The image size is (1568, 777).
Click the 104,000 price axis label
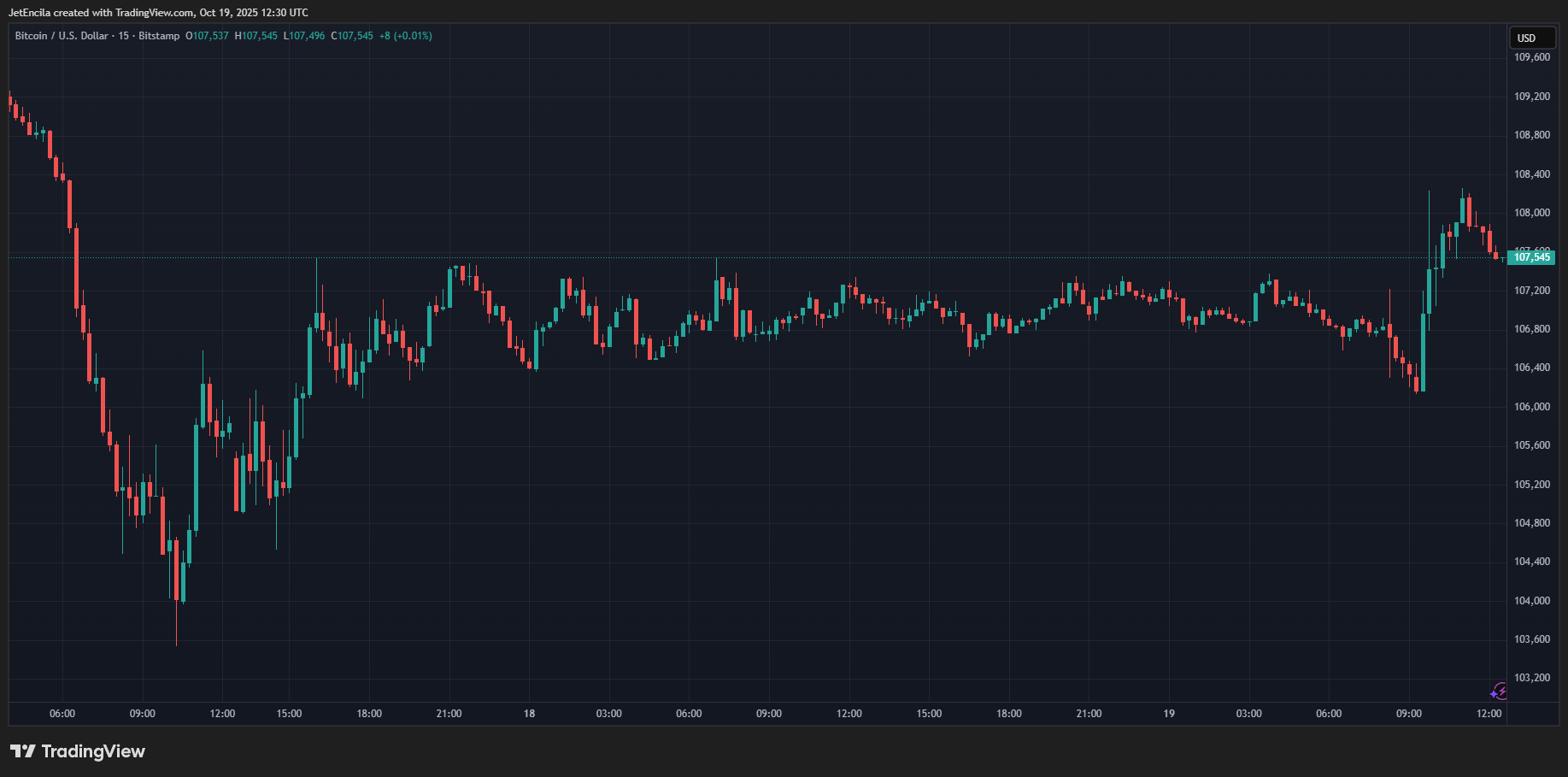coord(1531,601)
